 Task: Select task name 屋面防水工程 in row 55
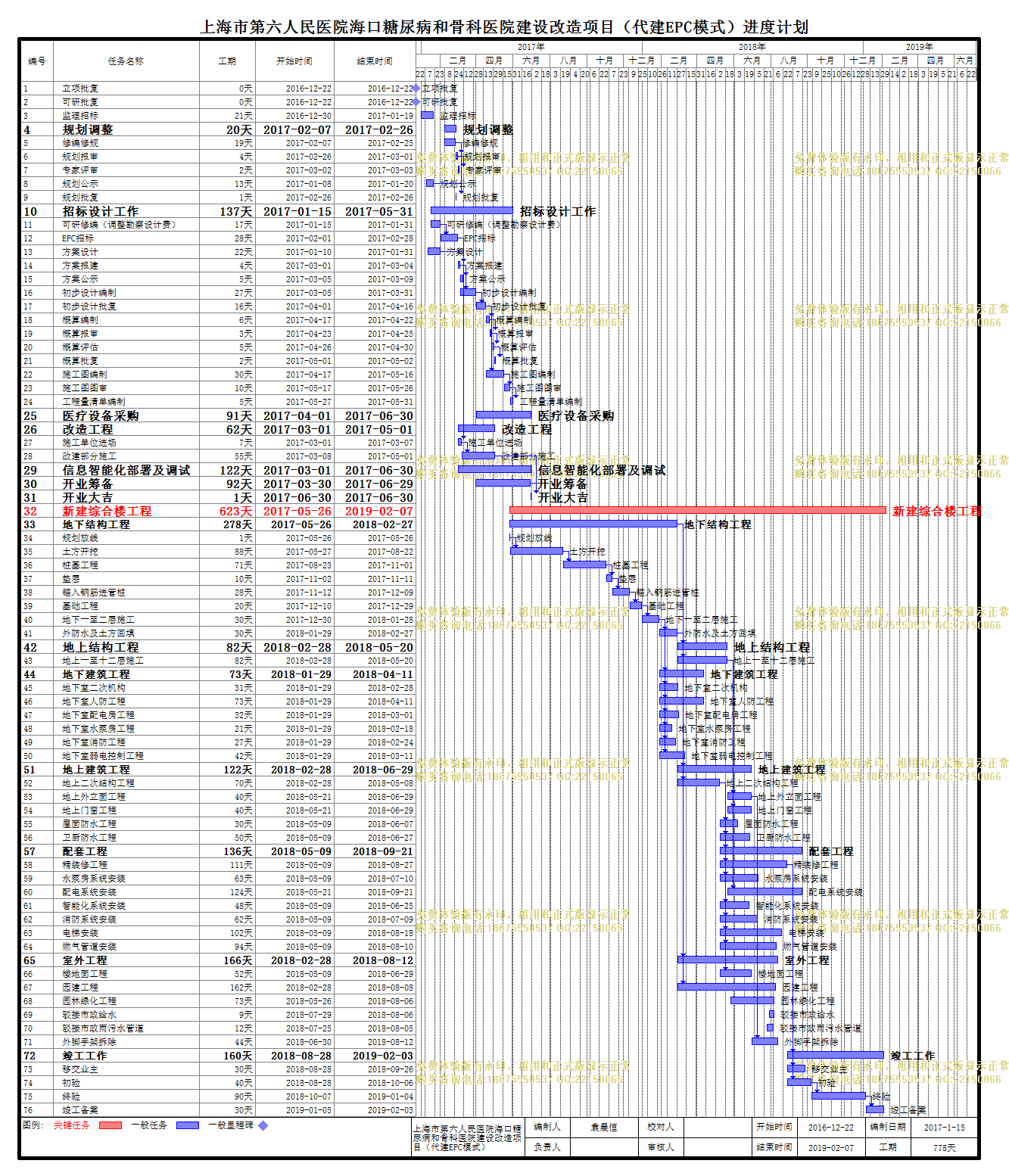(x=89, y=824)
